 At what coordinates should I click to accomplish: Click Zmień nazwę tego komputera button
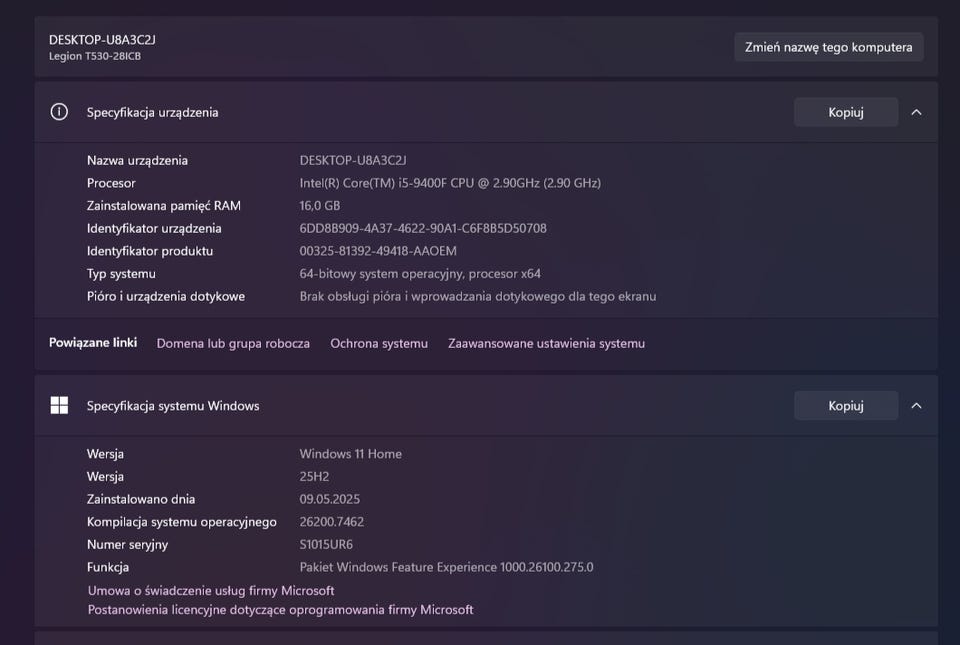point(828,47)
